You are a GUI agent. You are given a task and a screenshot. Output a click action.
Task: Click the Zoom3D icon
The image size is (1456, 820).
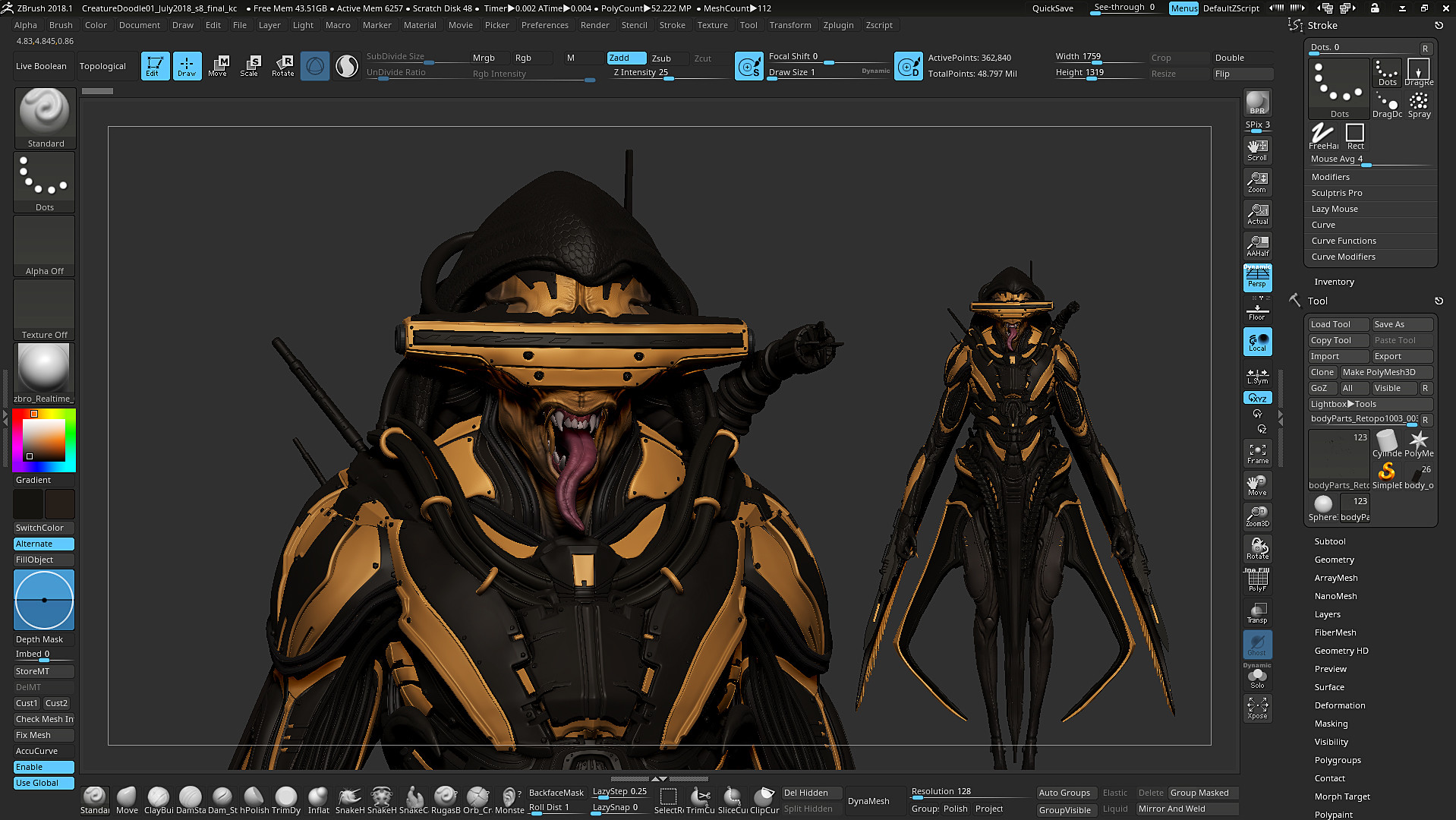point(1257,516)
